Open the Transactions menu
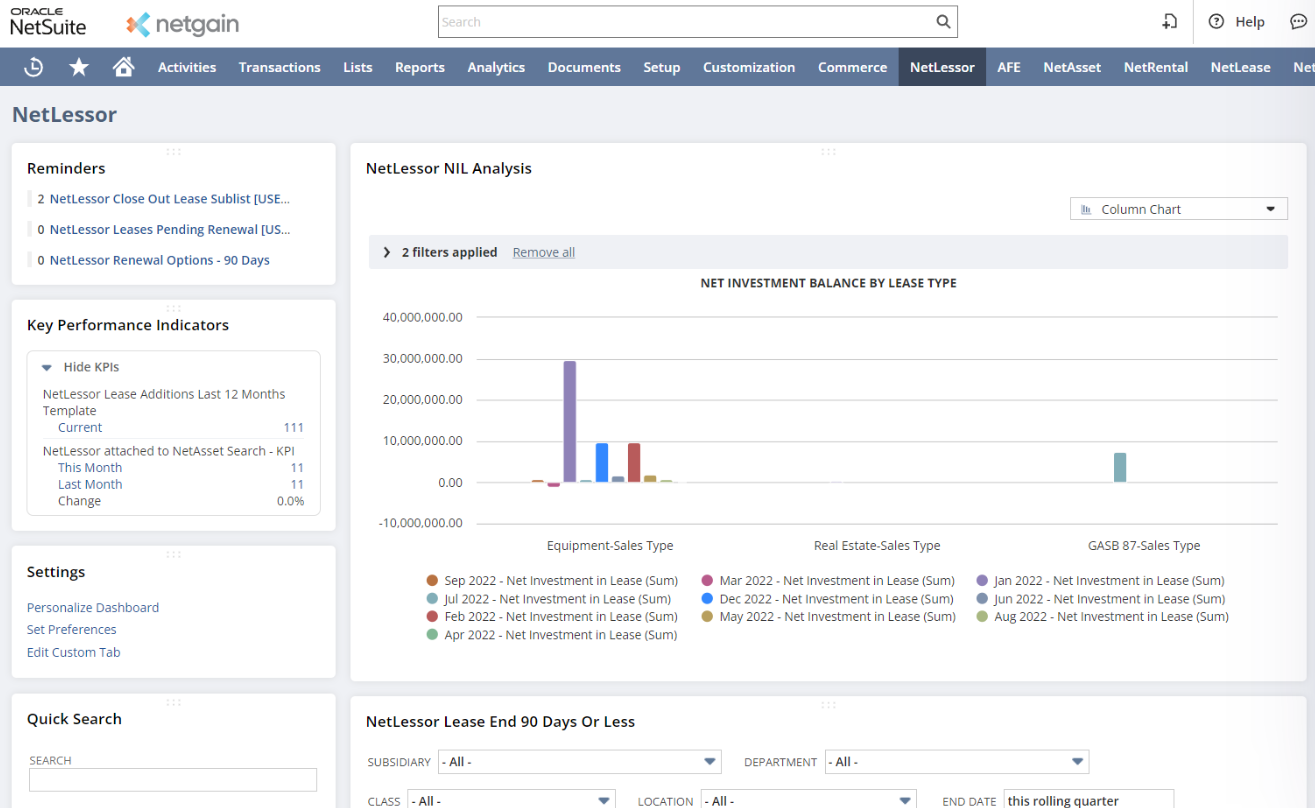The height and width of the screenshot is (808, 1315). pyautogui.click(x=280, y=67)
